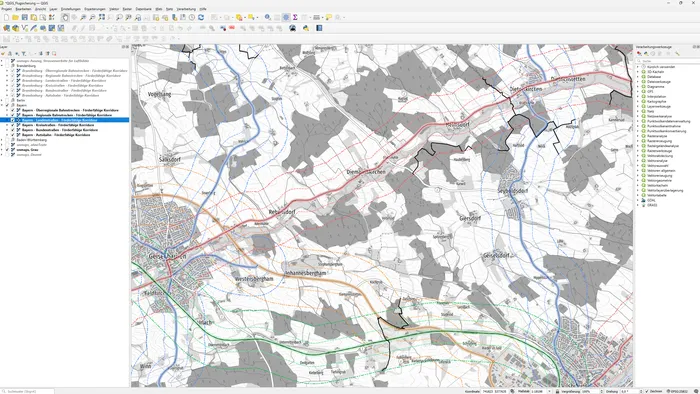This screenshot has height=394, width=700.
Task: Toggle the Bayern group visibility checkbox
Action: (x=7, y=105)
